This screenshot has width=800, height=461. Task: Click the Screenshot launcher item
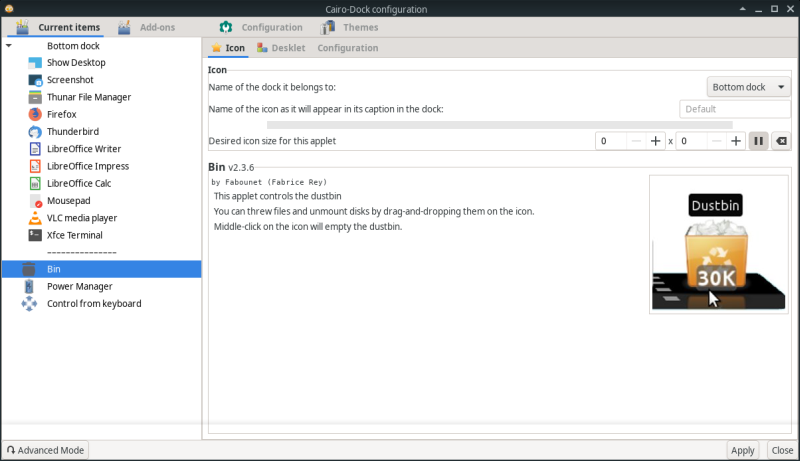[70, 80]
